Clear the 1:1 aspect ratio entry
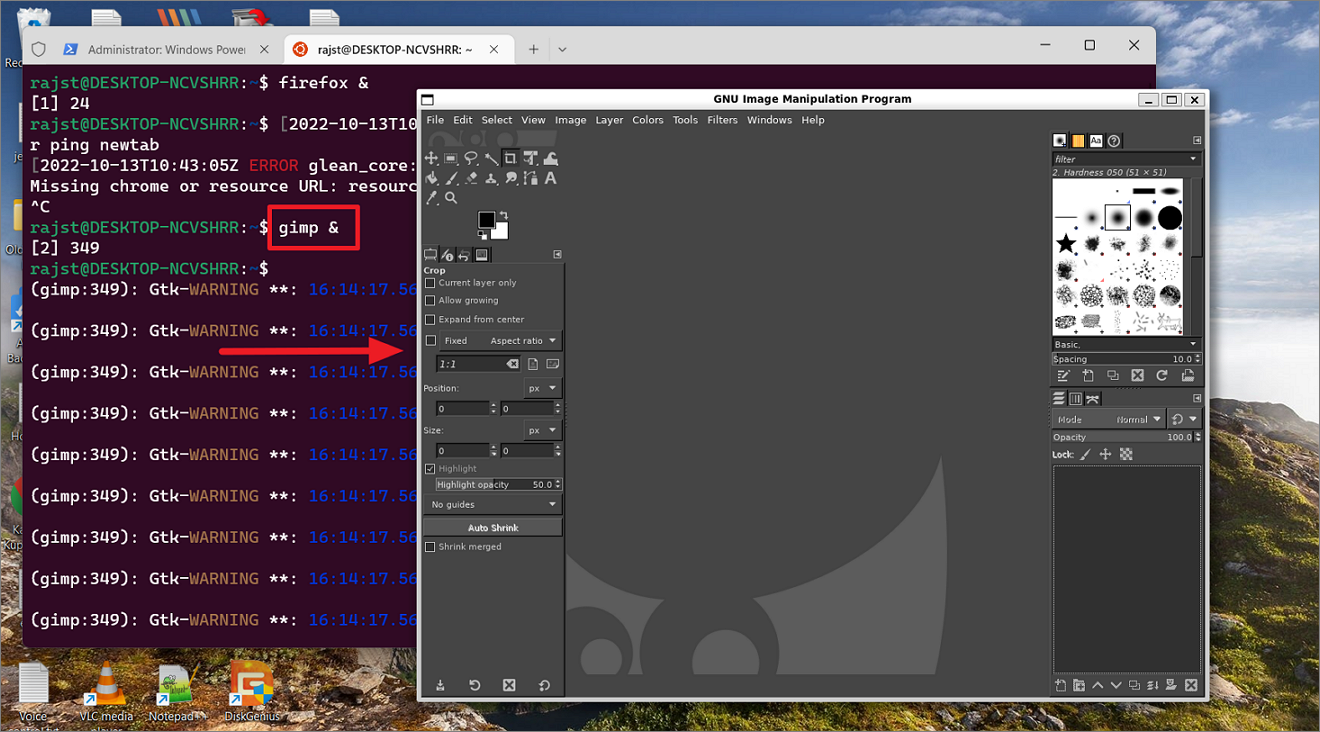The image size is (1320, 732). [x=512, y=364]
